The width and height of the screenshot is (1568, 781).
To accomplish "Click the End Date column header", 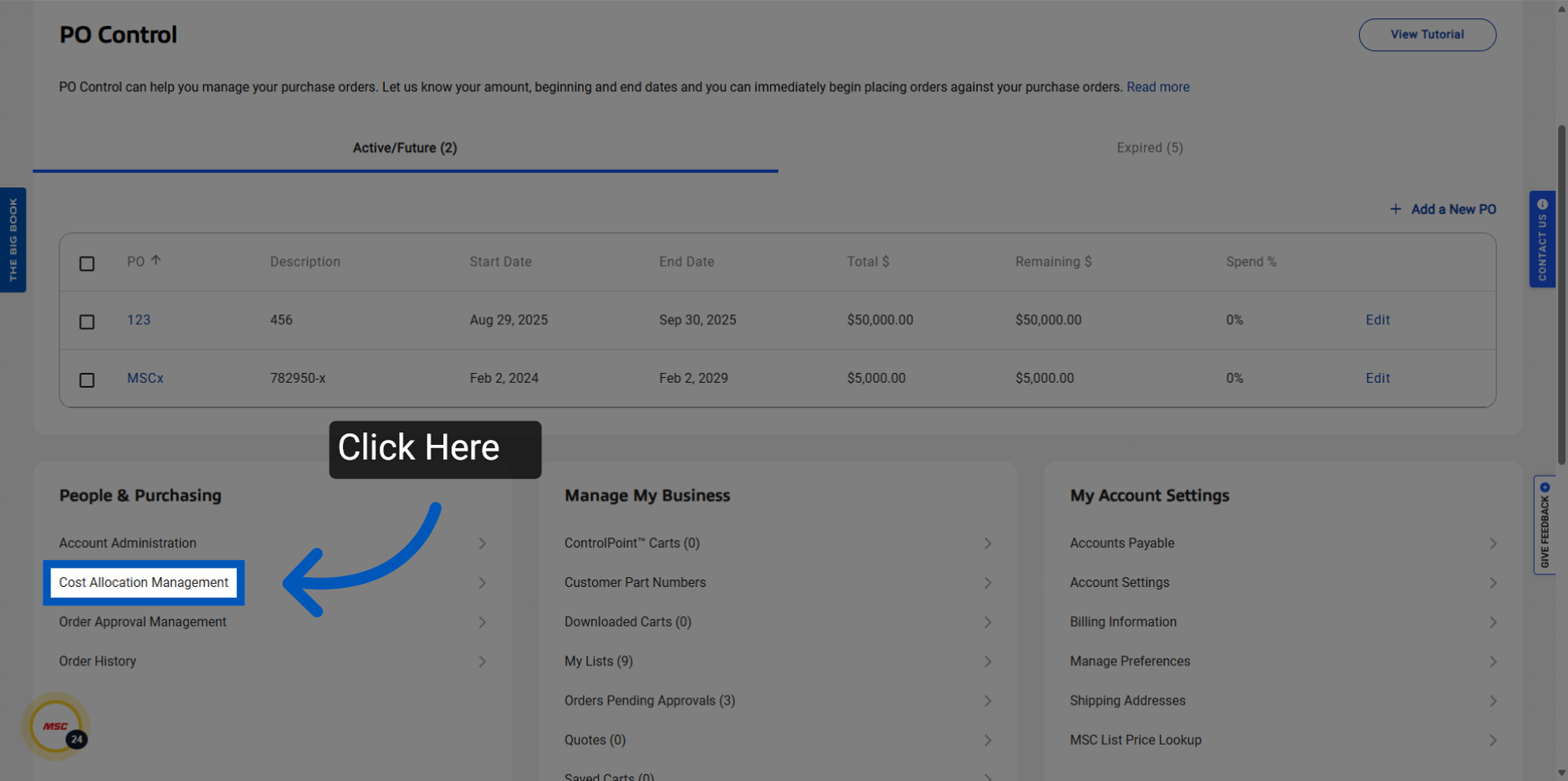I will tap(687, 262).
